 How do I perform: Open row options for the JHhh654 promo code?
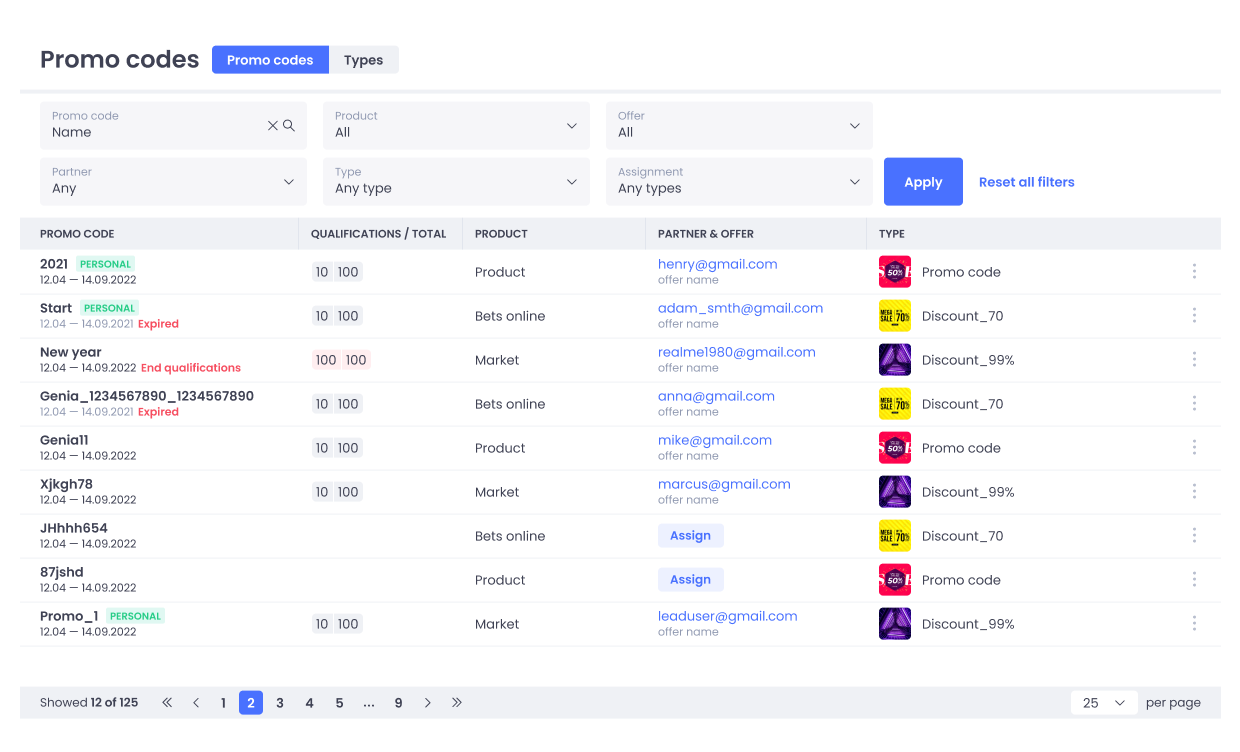[x=1194, y=536]
